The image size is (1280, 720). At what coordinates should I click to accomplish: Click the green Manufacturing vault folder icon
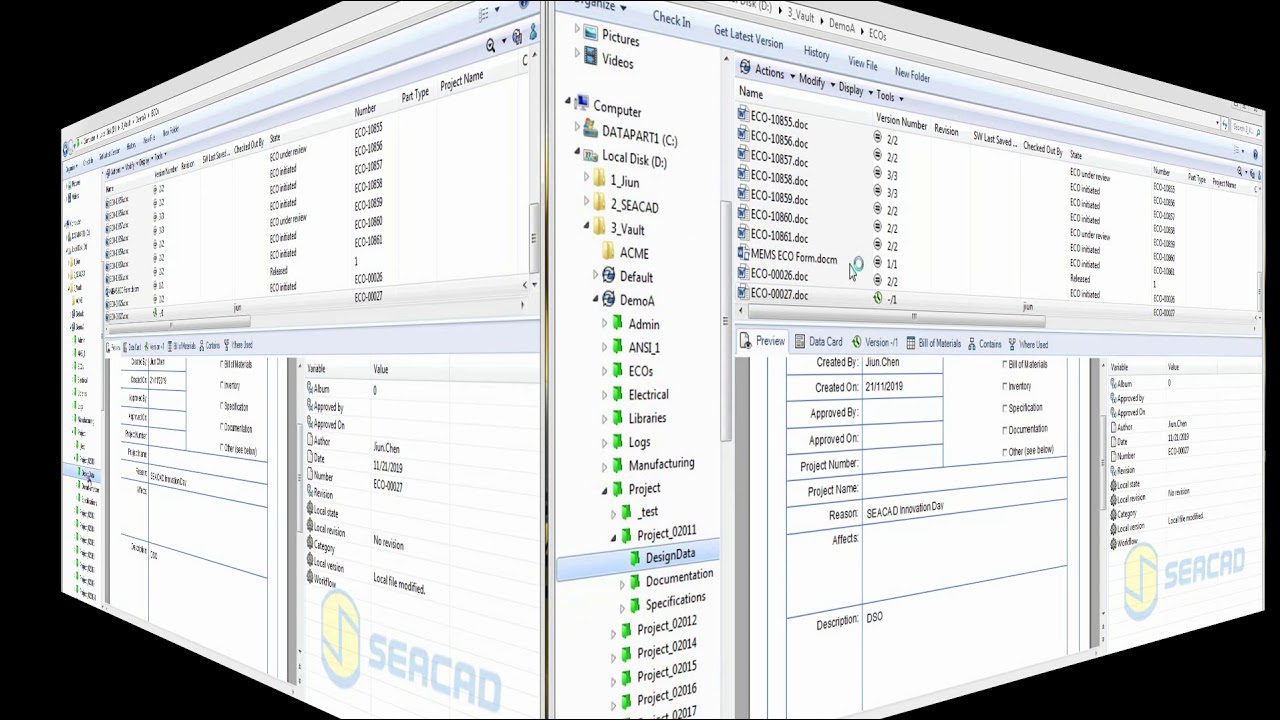(x=617, y=464)
